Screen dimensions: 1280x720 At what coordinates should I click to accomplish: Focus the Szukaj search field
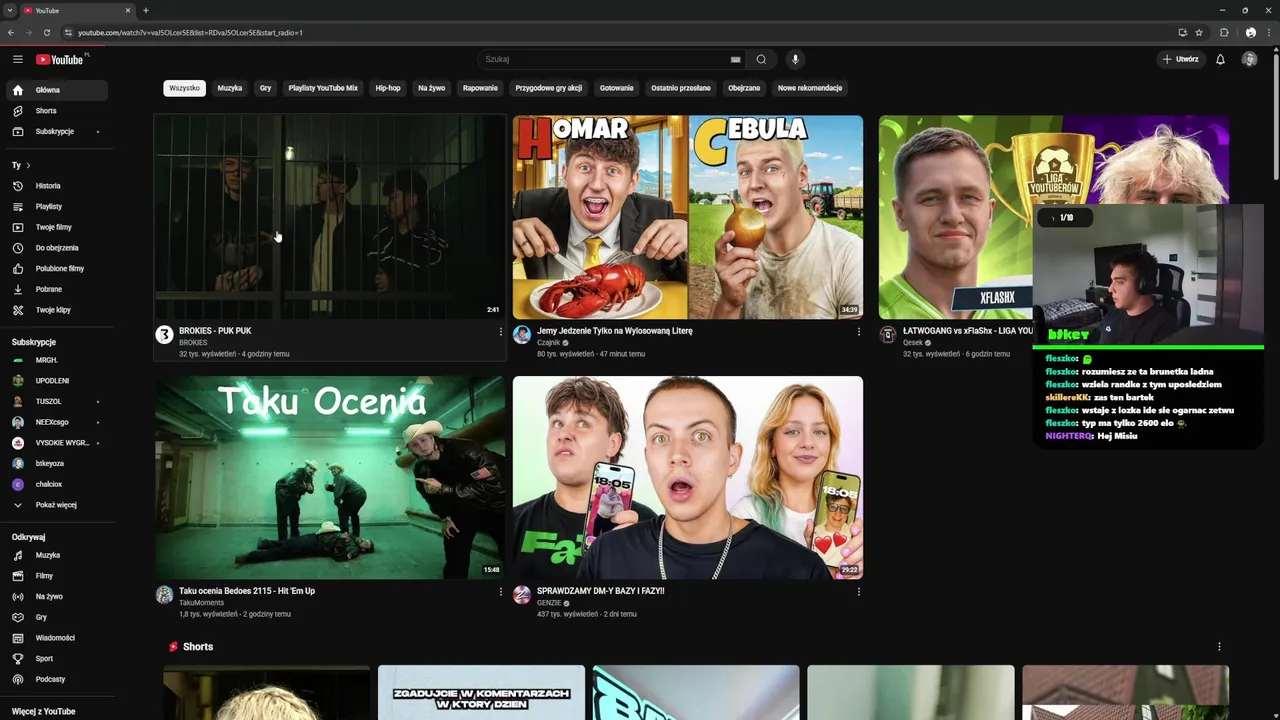[605, 59]
